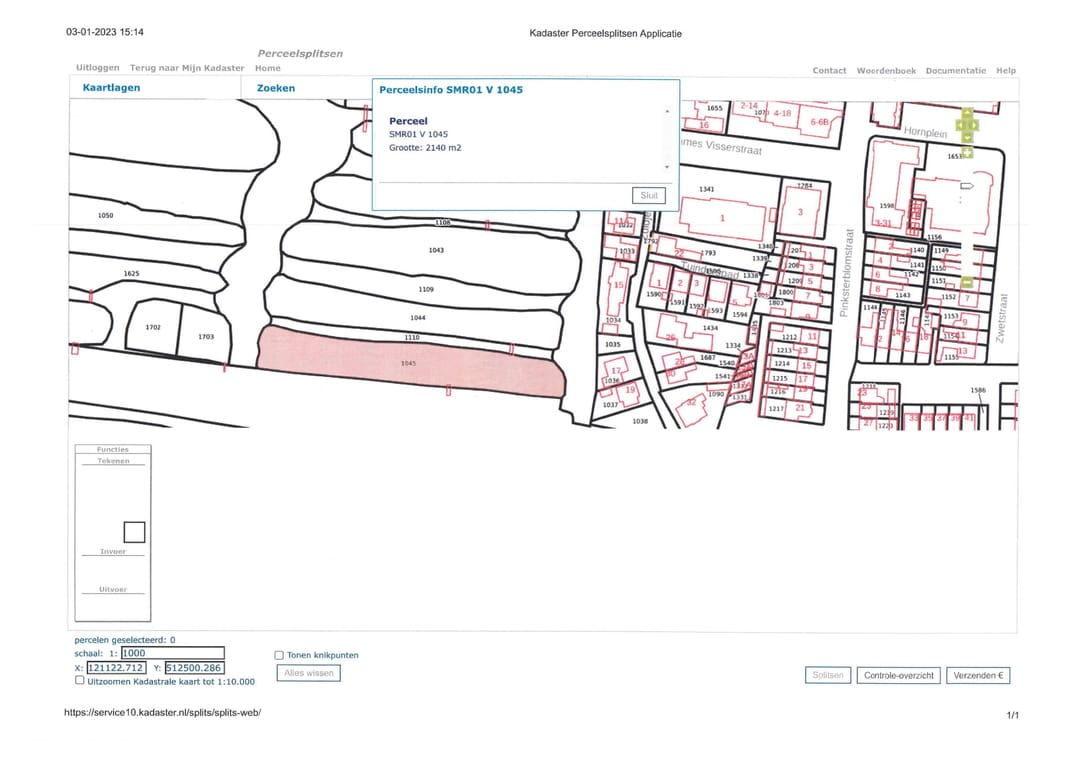Enable the Tonen knikpunten checkbox

279,656
